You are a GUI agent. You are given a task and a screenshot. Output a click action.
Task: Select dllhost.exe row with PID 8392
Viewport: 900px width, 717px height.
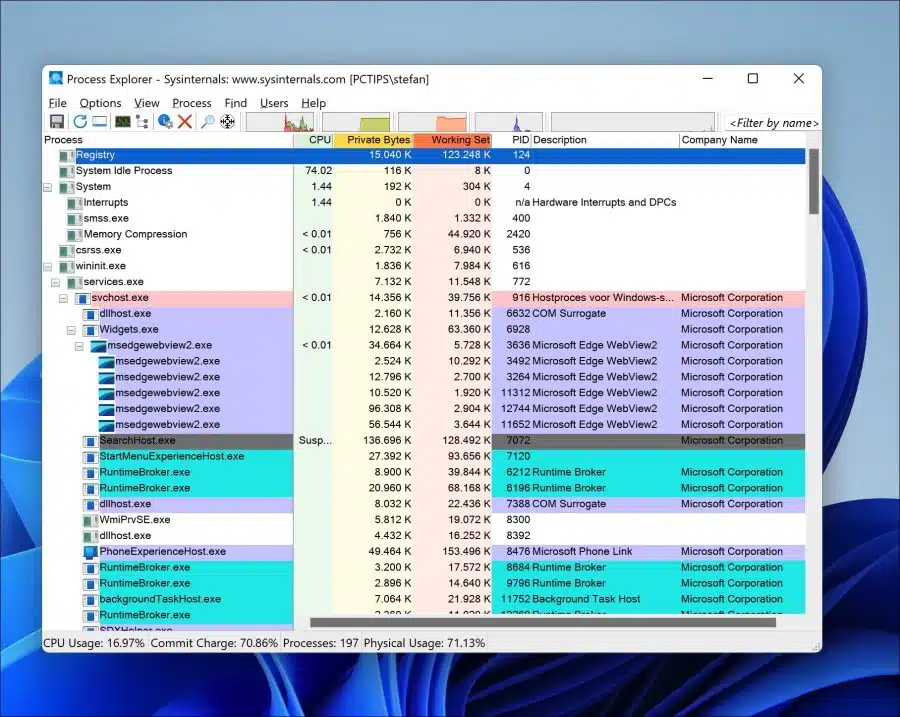[425, 536]
